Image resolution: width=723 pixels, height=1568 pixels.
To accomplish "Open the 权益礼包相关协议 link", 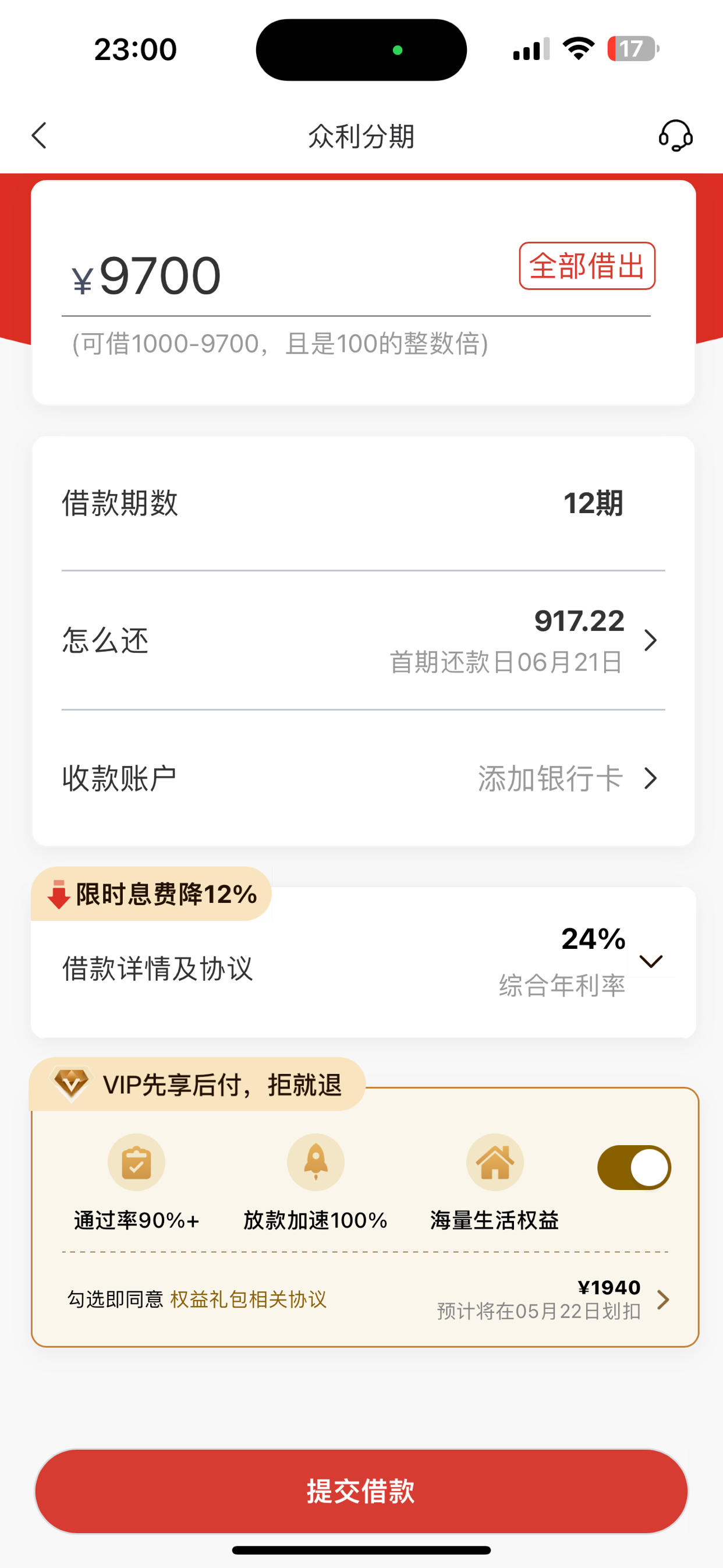I will click(x=249, y=1299).
